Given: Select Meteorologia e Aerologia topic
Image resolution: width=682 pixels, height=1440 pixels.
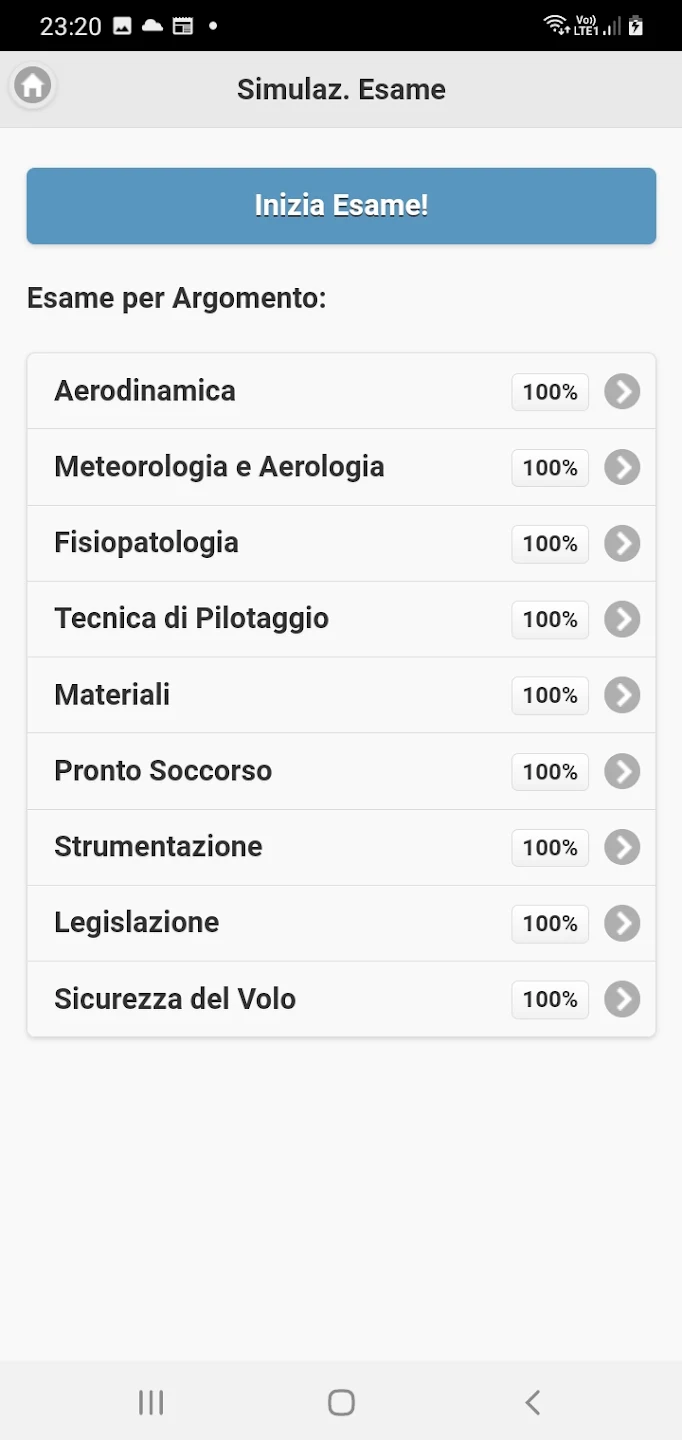Looking at the screenshot, I should (219, 467).
